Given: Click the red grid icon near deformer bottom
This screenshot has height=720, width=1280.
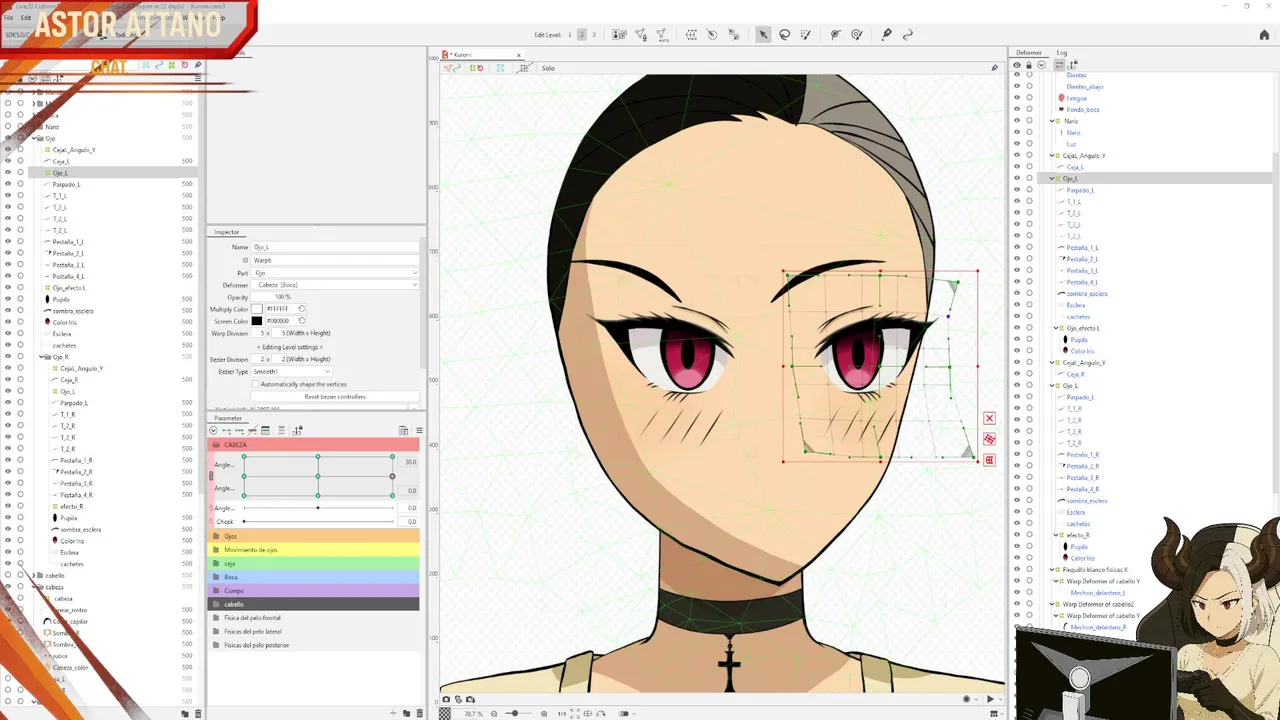Looking at the screenshot, I should [989, 460].
